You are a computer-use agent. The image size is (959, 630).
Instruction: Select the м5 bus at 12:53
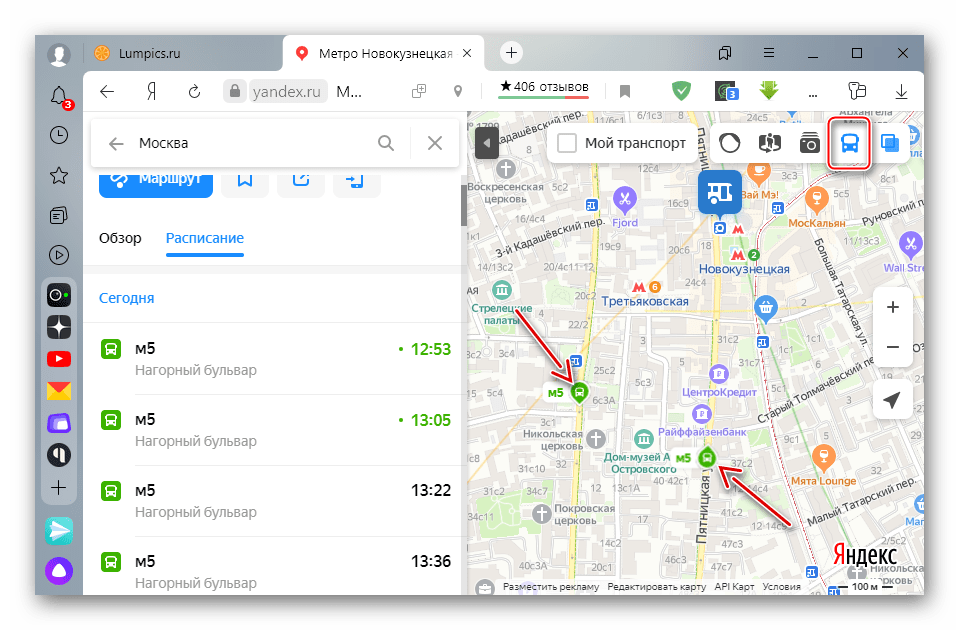pyautogui.click(x=270, y=359)
